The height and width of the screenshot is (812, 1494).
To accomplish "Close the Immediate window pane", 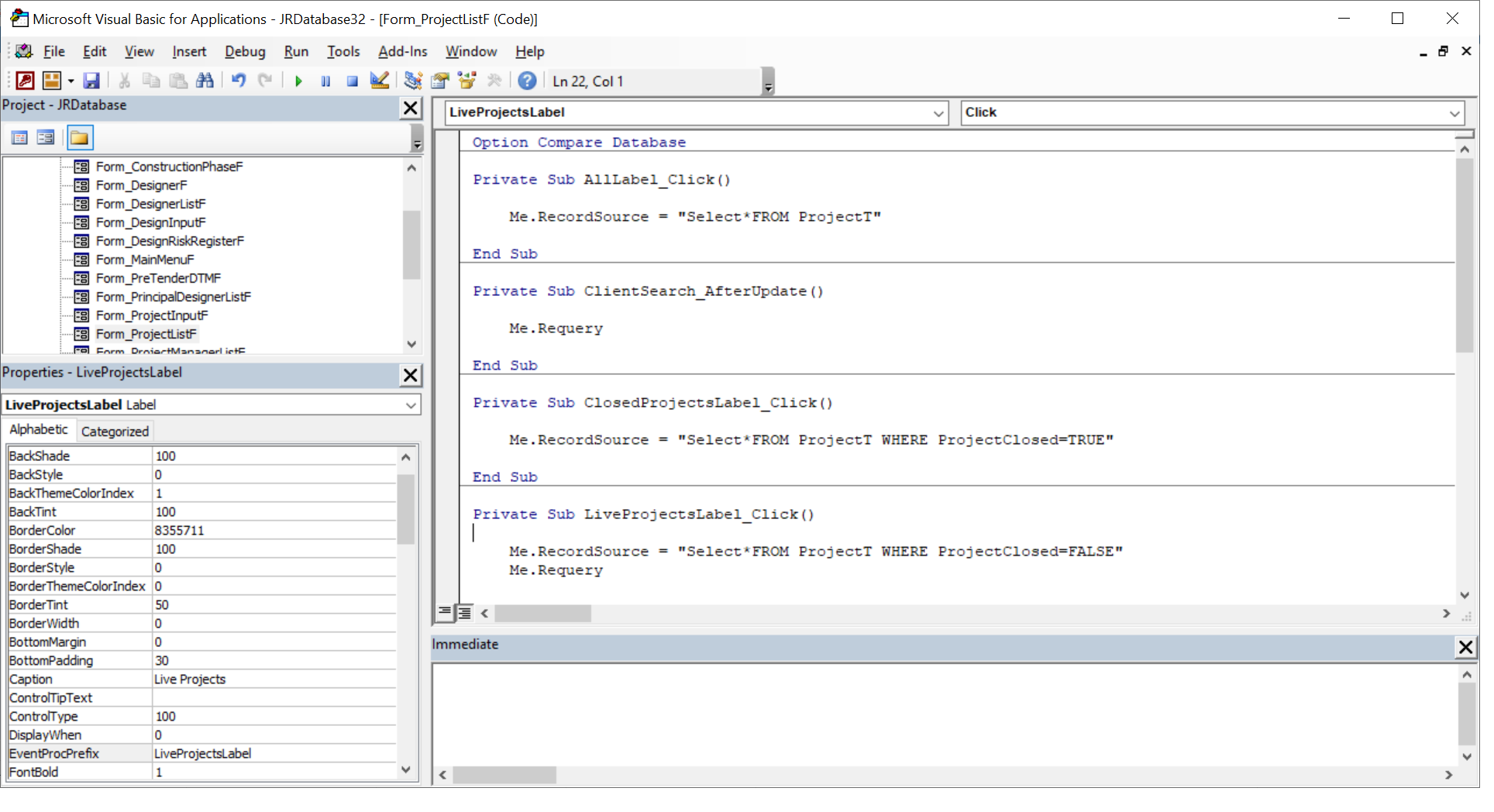I will click(1465, 647).
